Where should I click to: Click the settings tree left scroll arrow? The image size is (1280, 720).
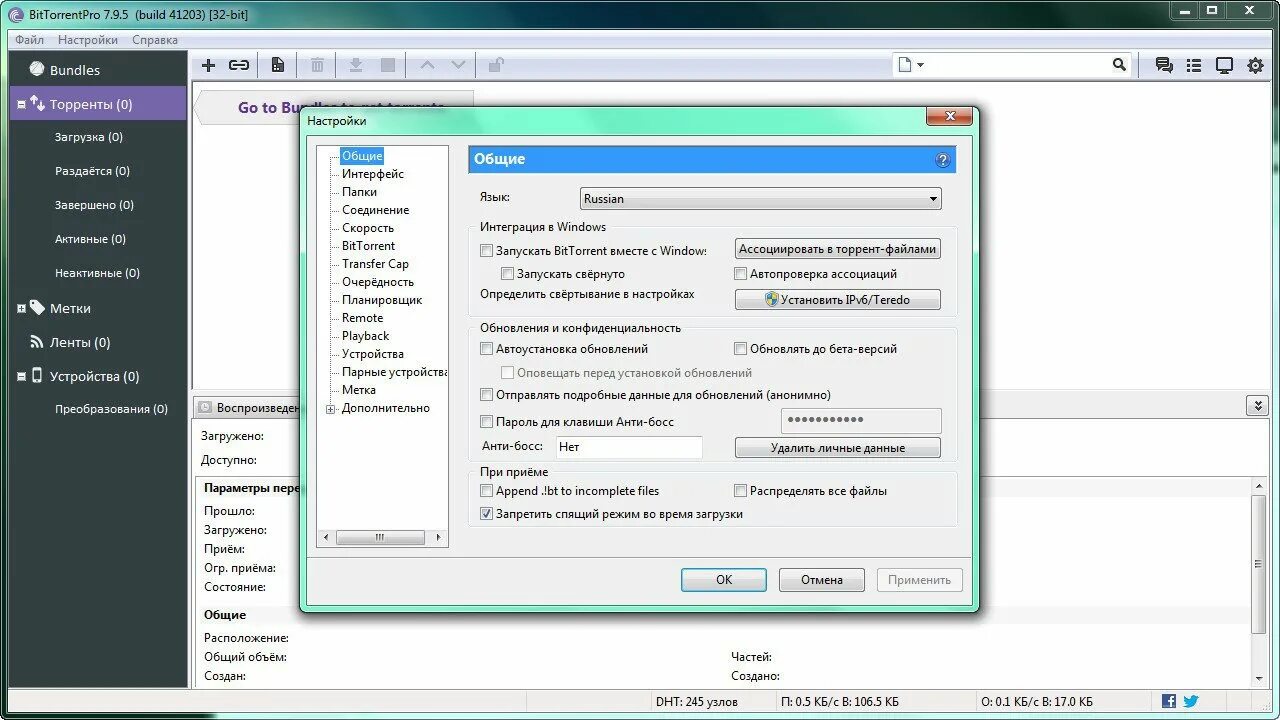point(326,538)
